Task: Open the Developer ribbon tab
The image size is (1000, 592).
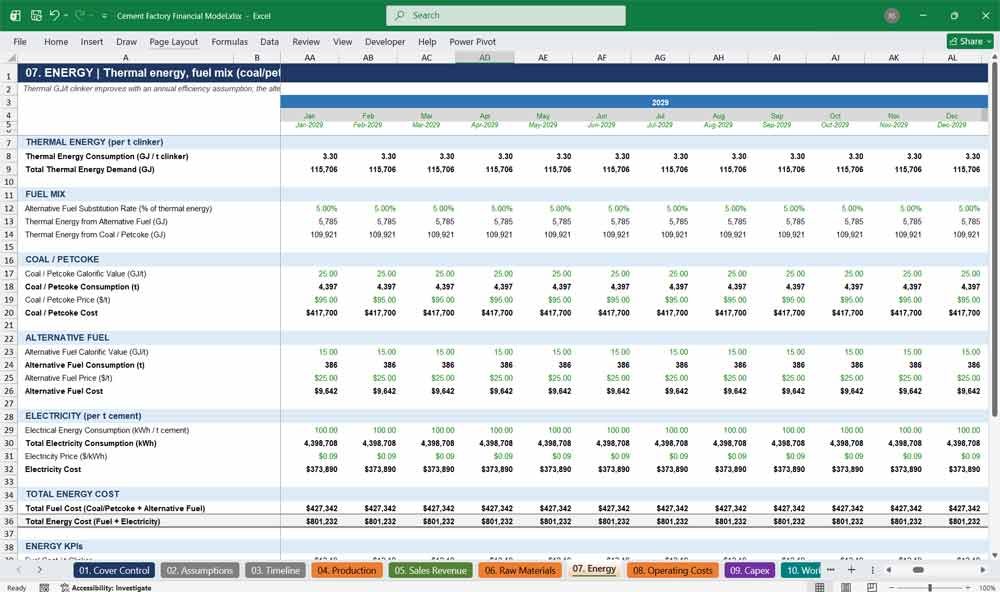Action: [x=385, y=41]
